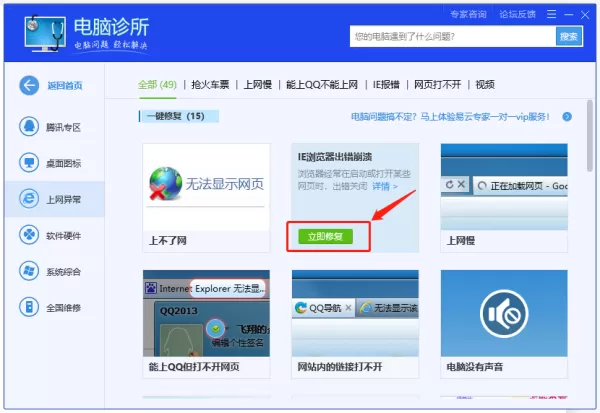Switch to the IE报错 tab
The height and width of the screenshot is (413, 600).
[386, 85]
